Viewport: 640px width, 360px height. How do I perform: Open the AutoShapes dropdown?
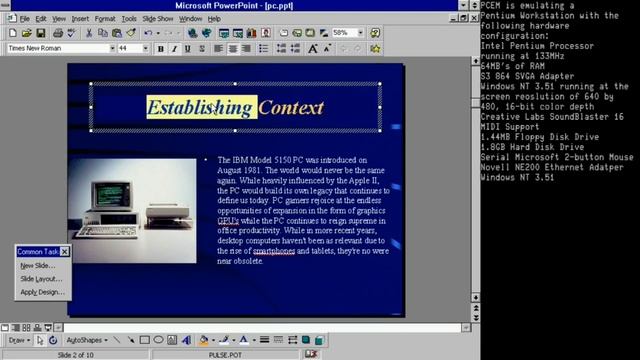[x=87, y=340]
